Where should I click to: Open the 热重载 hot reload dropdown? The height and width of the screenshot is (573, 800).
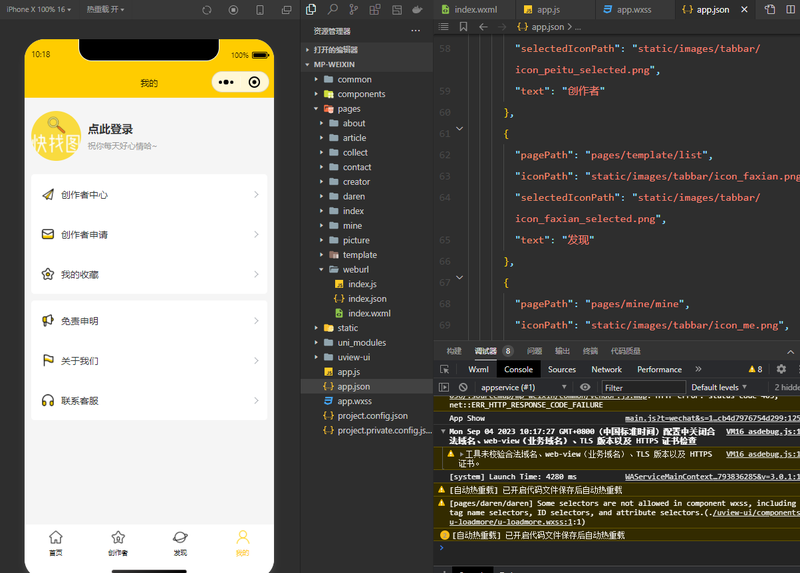pyautogui.click(x=105, y=9)
